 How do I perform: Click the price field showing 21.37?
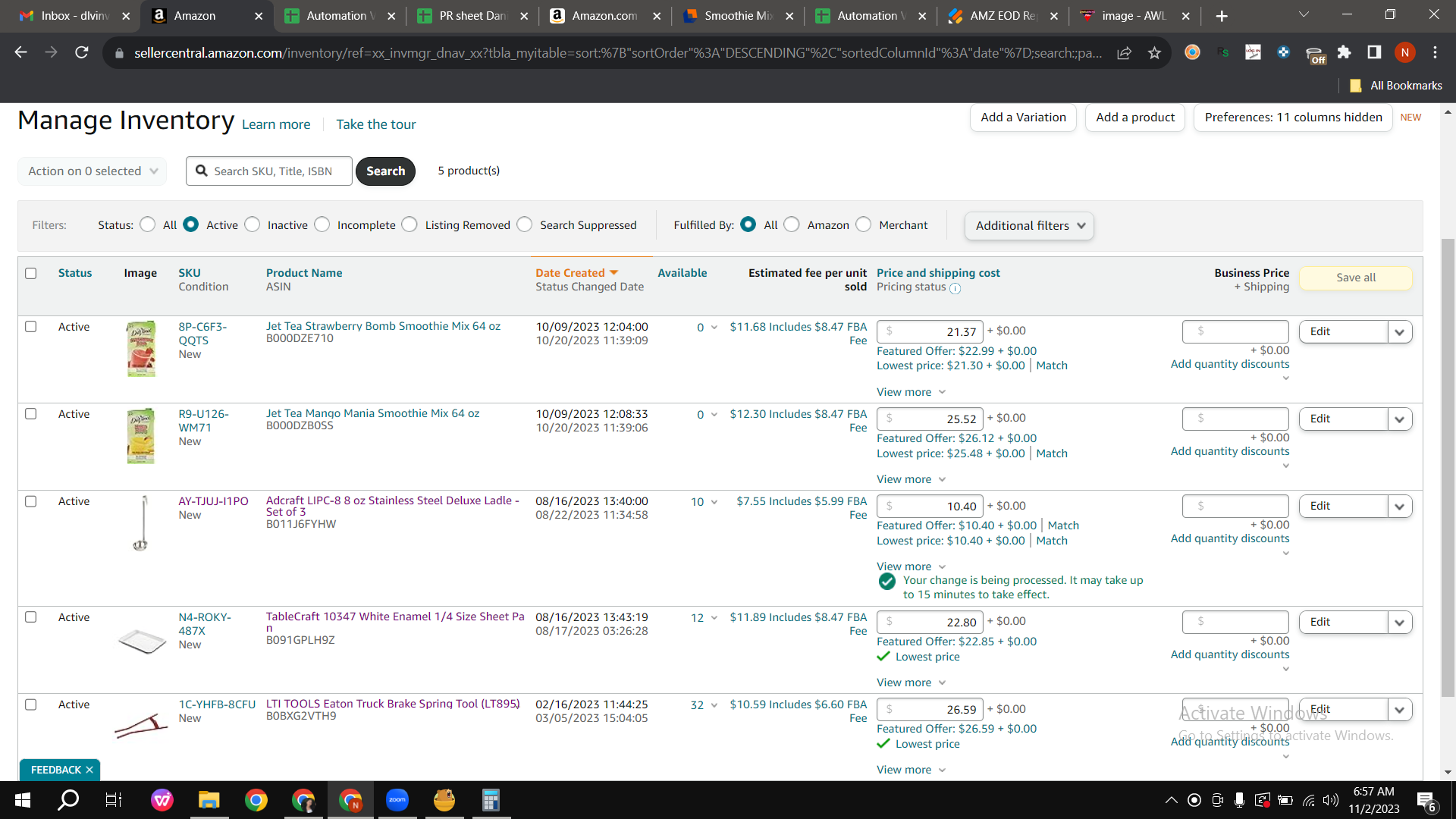point(930,331)
